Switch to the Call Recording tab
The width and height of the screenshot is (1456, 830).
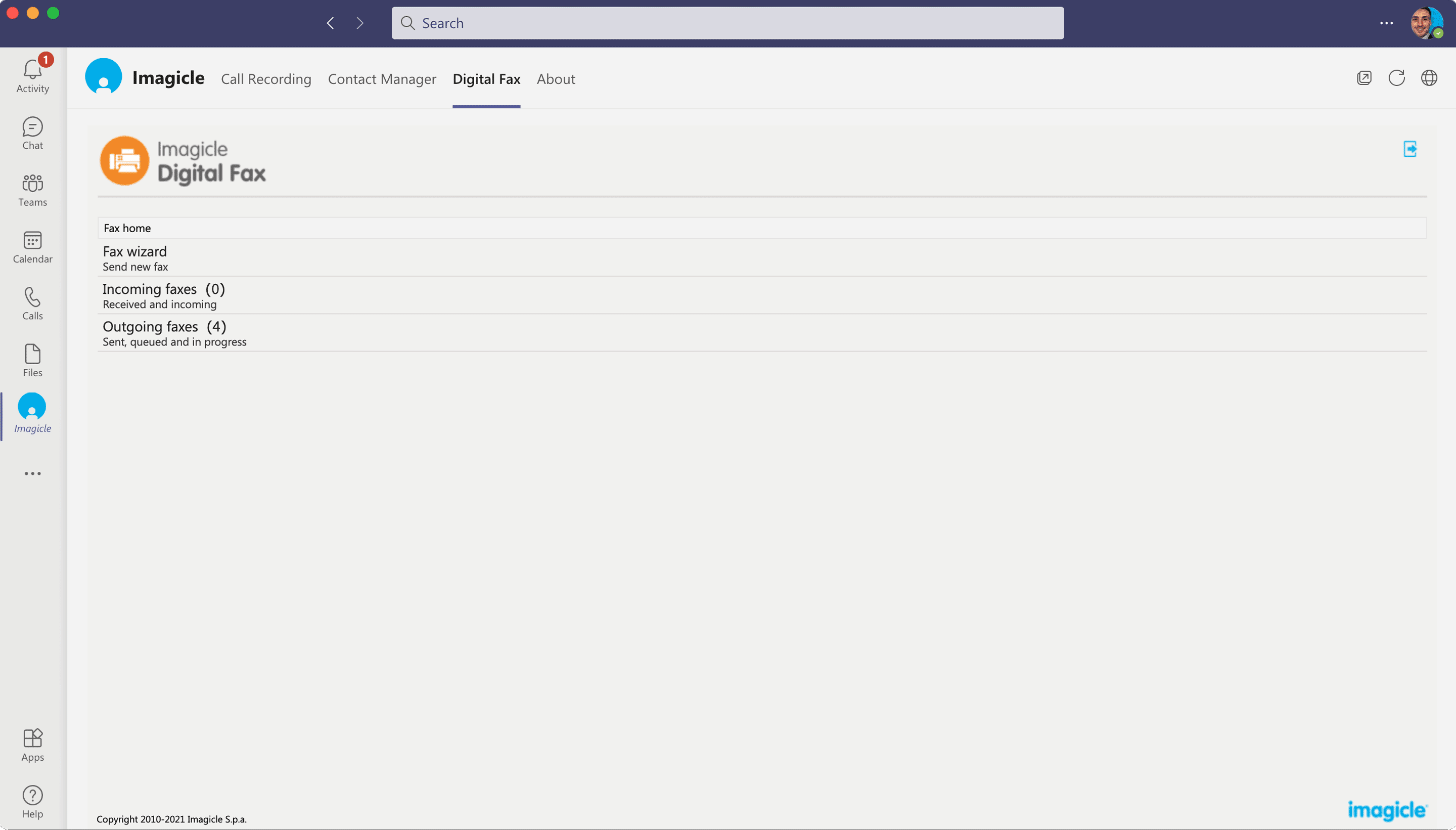[266, 79]
